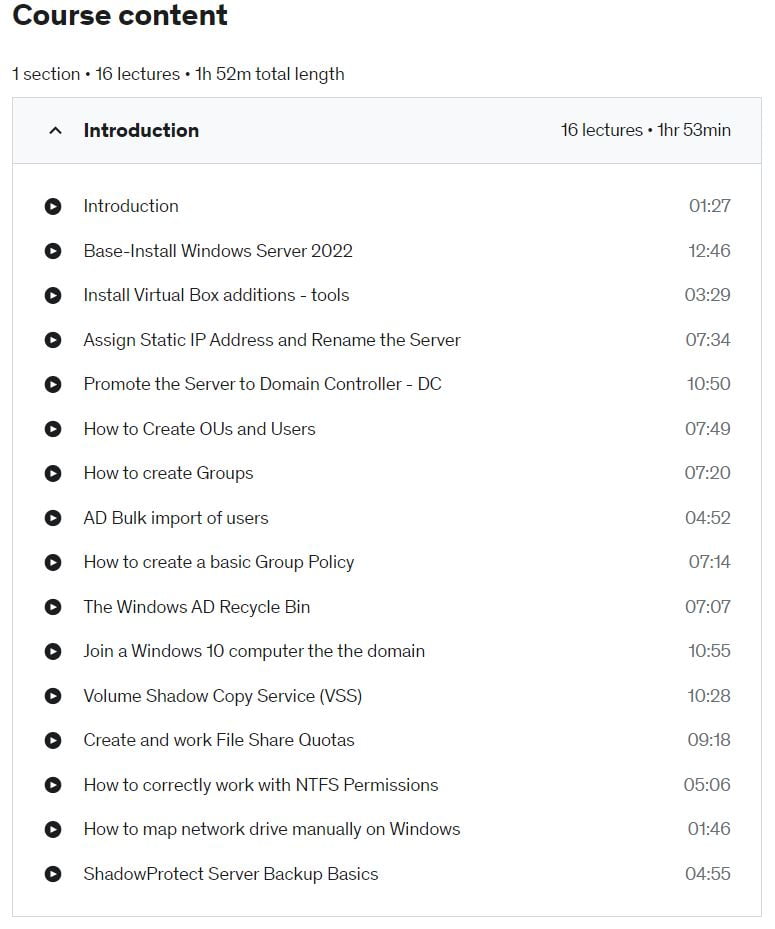The width and height of the screenshot is (775, 929).
Task: Click play icon beside Introduction lecture
Action: point(53,206)
